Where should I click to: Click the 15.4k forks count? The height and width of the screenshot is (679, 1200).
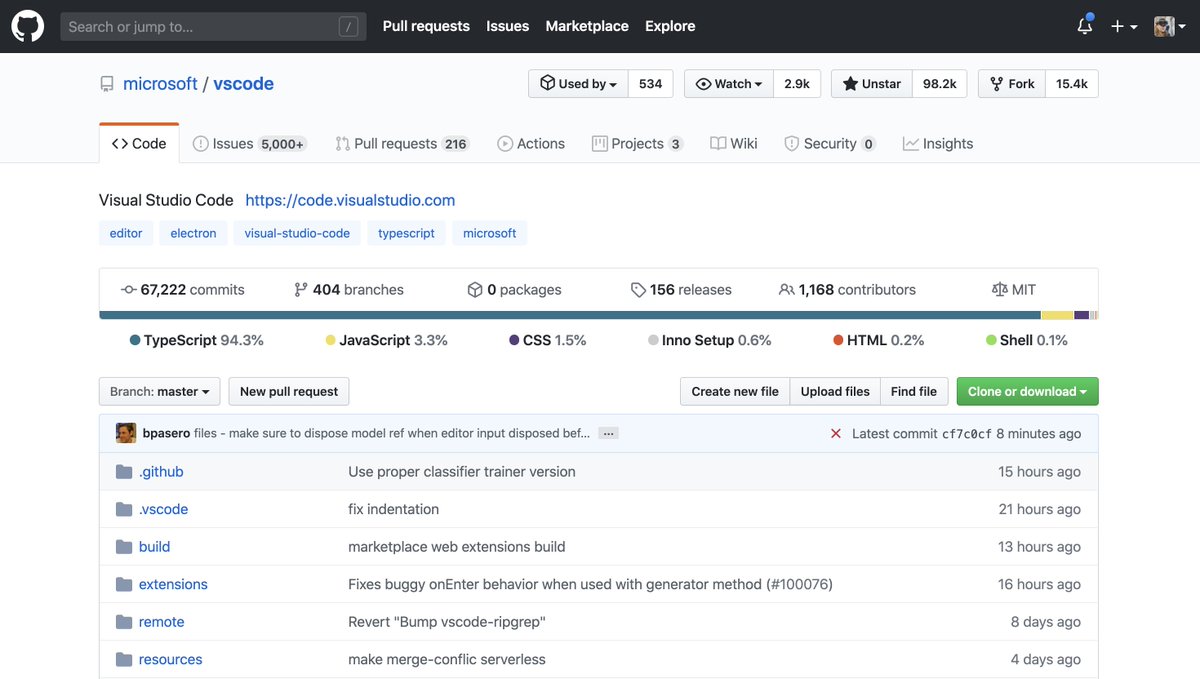pyautogui.click(x=1072, y=84)
